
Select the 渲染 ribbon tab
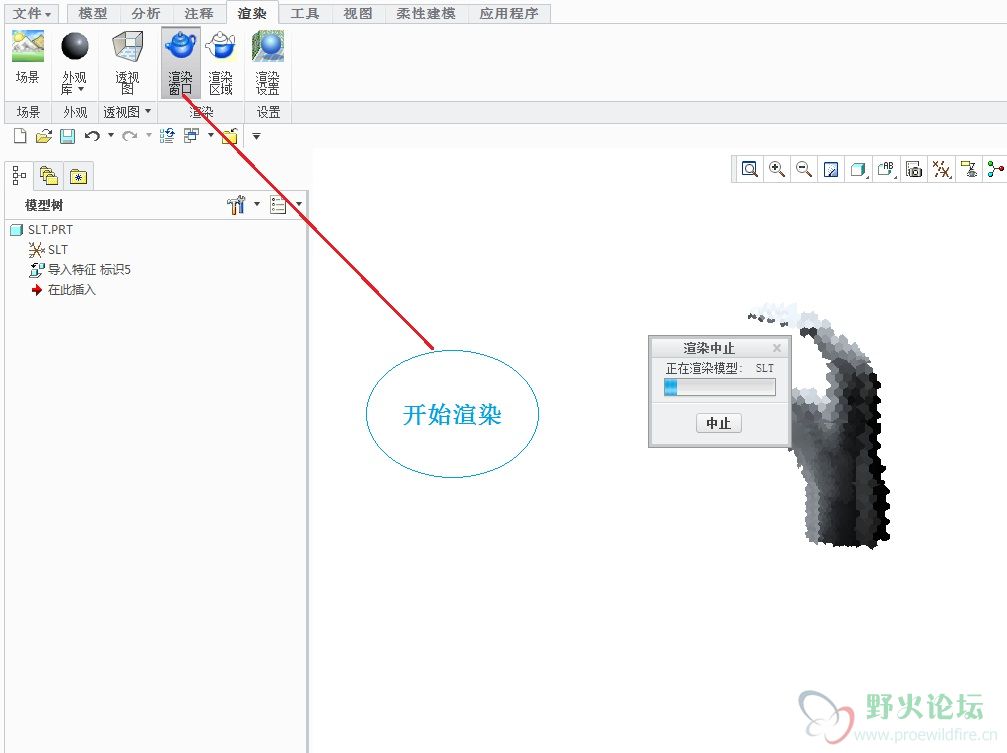point(252,13)
